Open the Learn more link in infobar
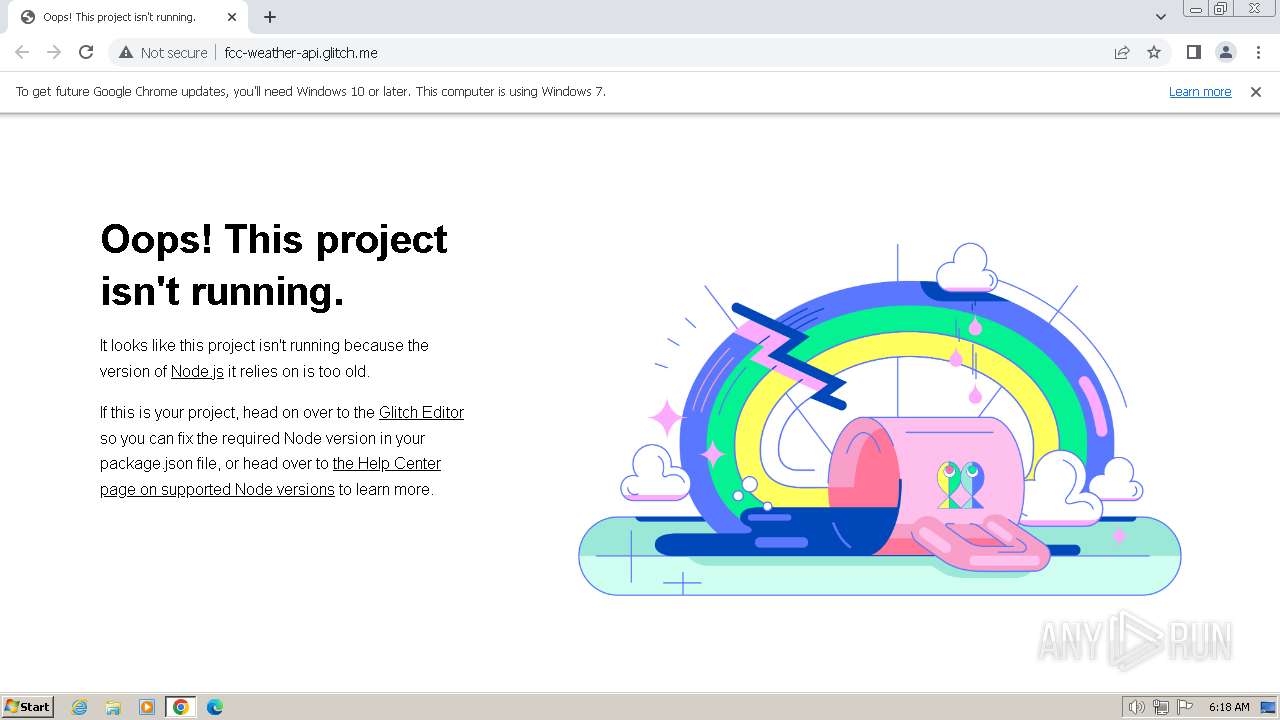Screen dimensions: 1280x720 [1200, 91]
